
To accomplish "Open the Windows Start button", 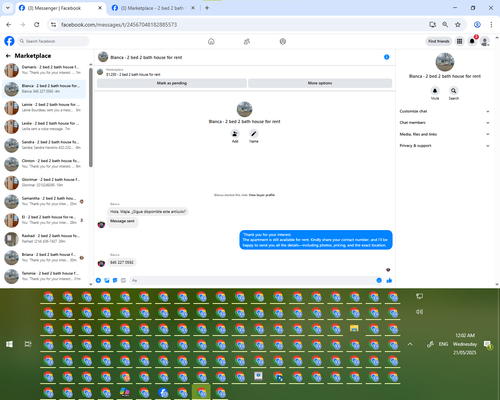I will 9,344.
